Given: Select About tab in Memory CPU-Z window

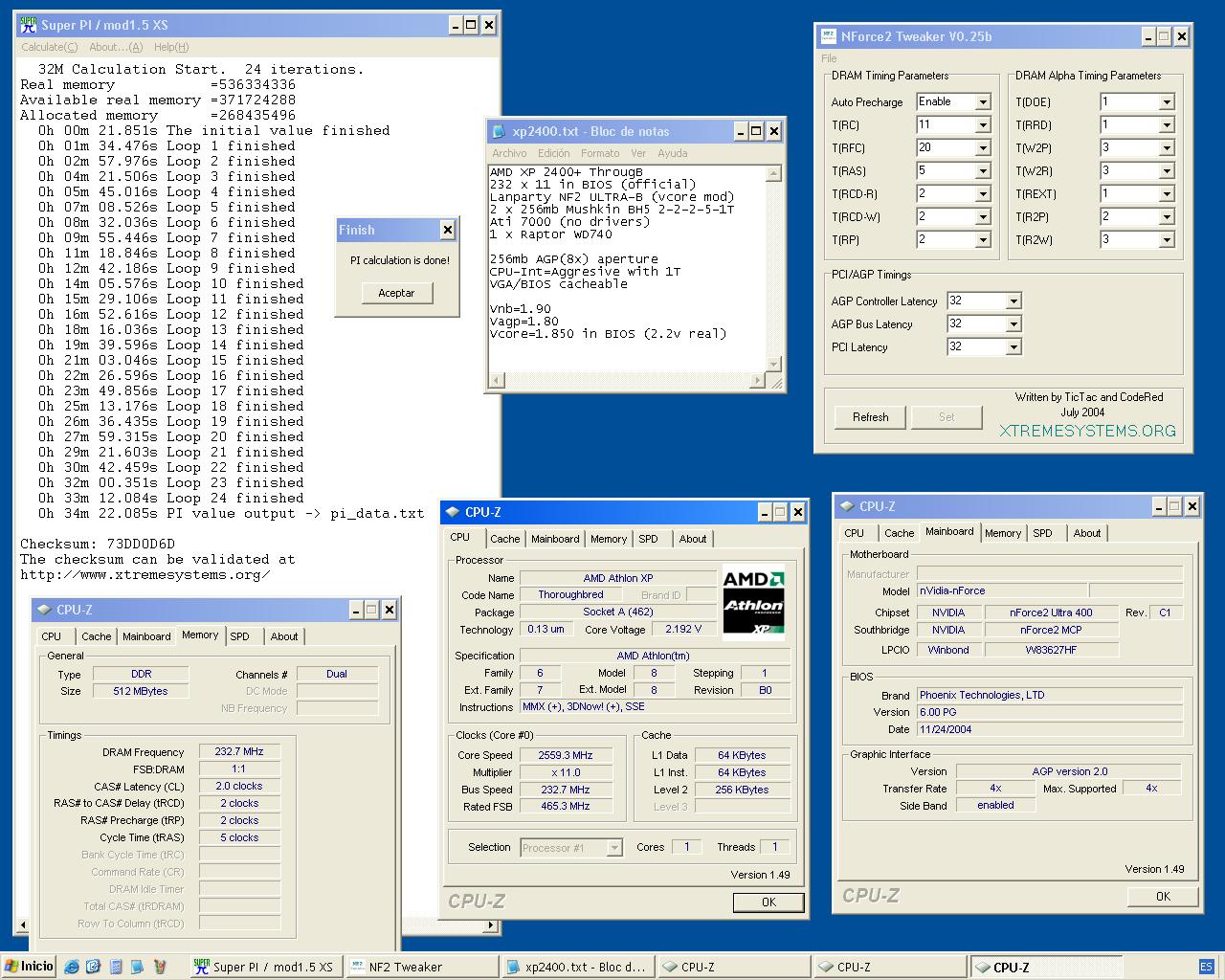Looking at the screenshot, I should tap(284, 636).
